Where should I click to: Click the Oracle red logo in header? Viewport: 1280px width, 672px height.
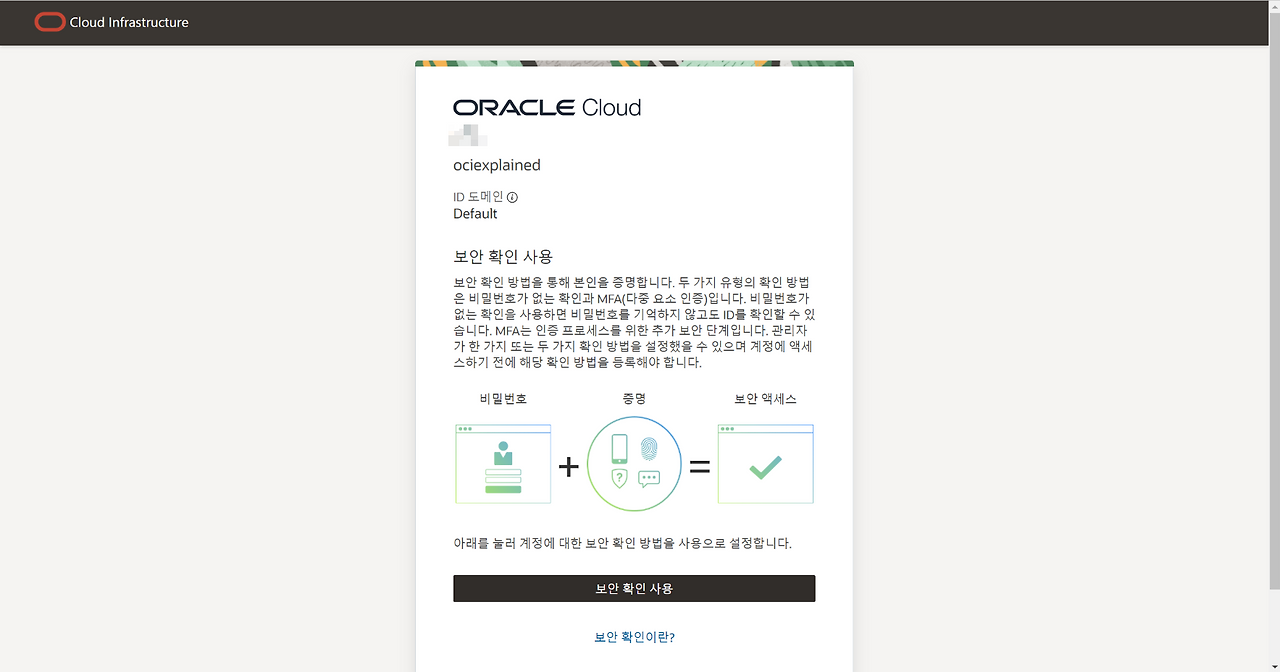49,22
